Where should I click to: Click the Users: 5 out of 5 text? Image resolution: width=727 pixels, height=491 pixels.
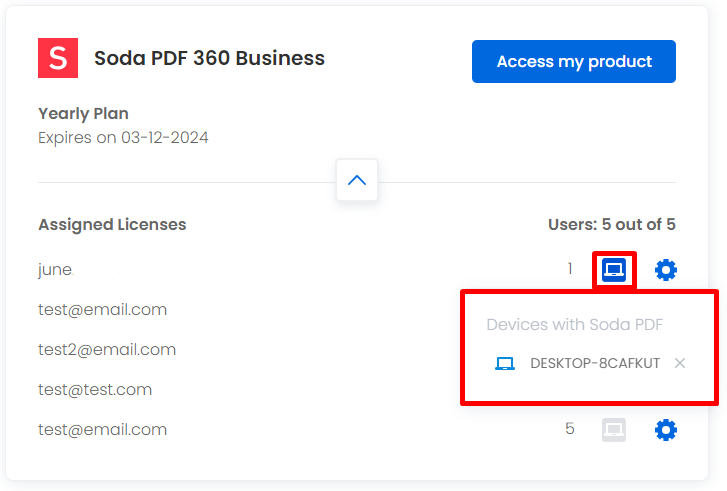click(612, 224)
